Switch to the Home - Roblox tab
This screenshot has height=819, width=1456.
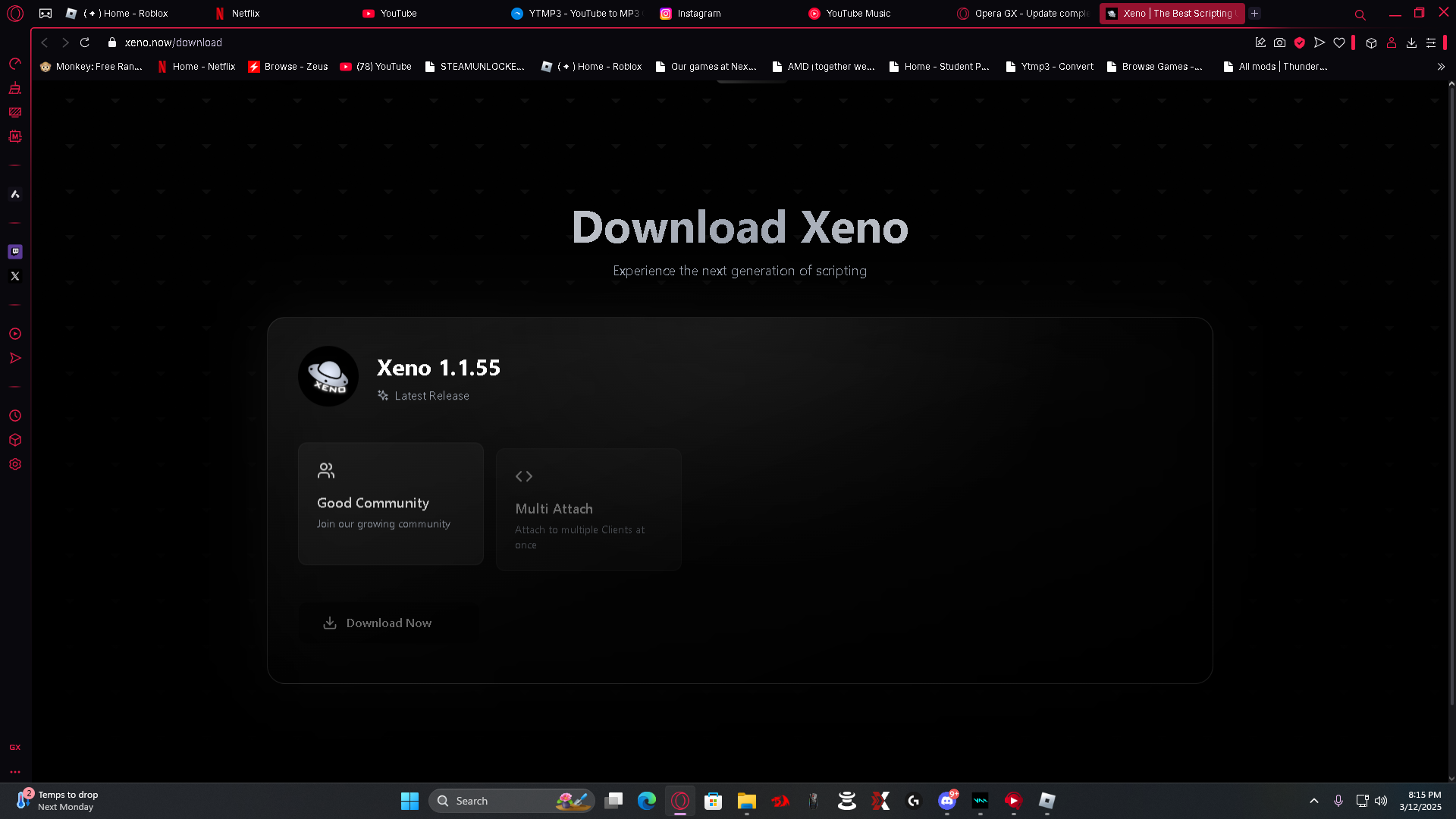coord(132,14)
